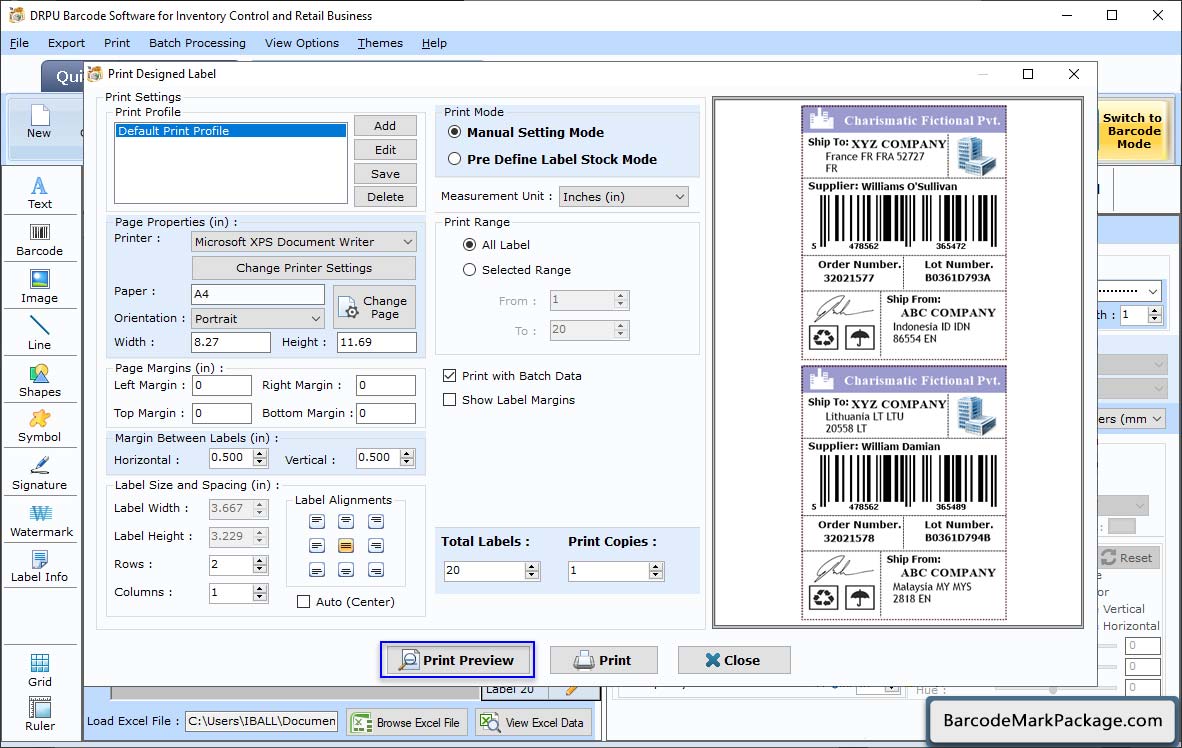The width and height of the screenshot is (1182, 748).
Task: Click Switch to Barcode Mode button
Action: pyautogui.click(x=1133, y=130)
